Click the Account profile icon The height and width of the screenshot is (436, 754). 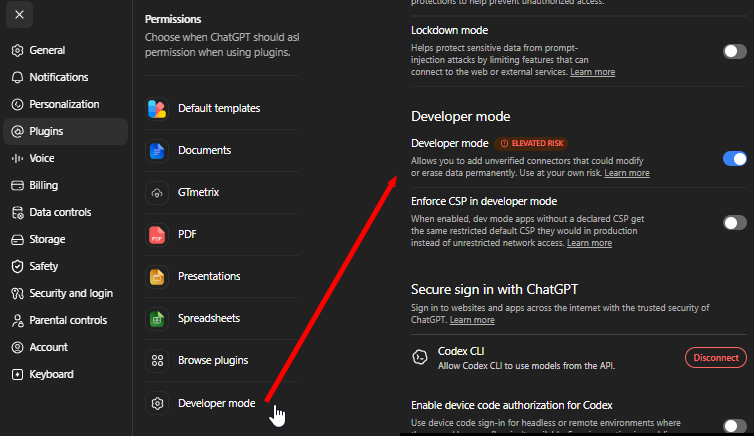pos(17,347)
